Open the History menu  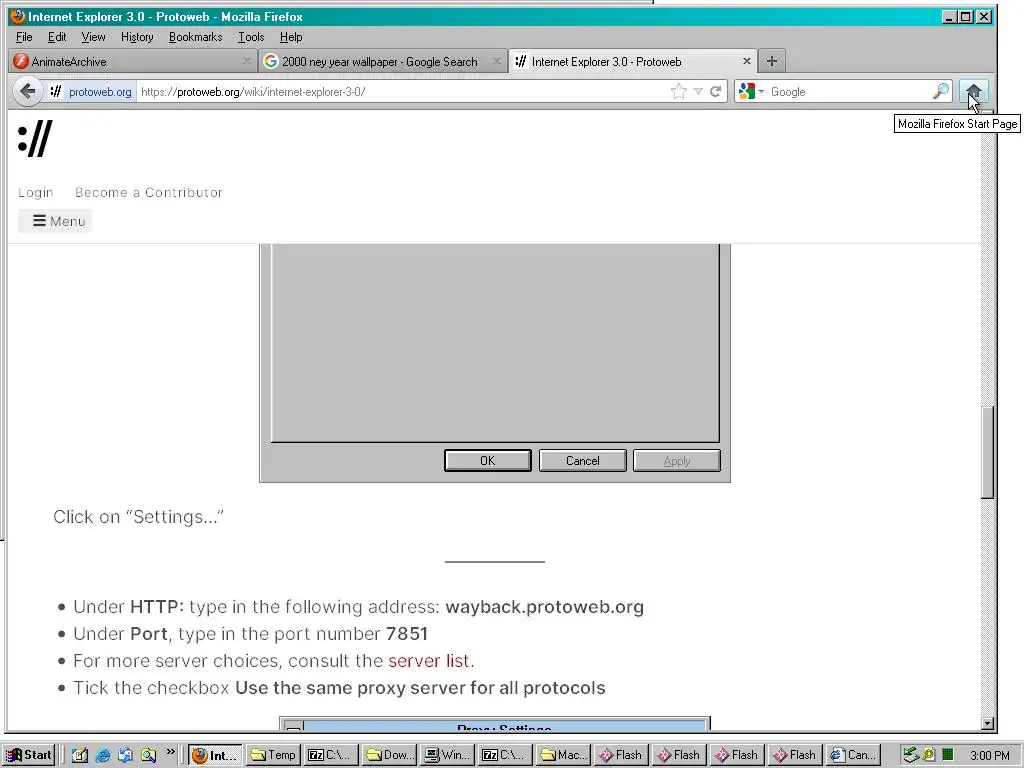pos(137,37)
